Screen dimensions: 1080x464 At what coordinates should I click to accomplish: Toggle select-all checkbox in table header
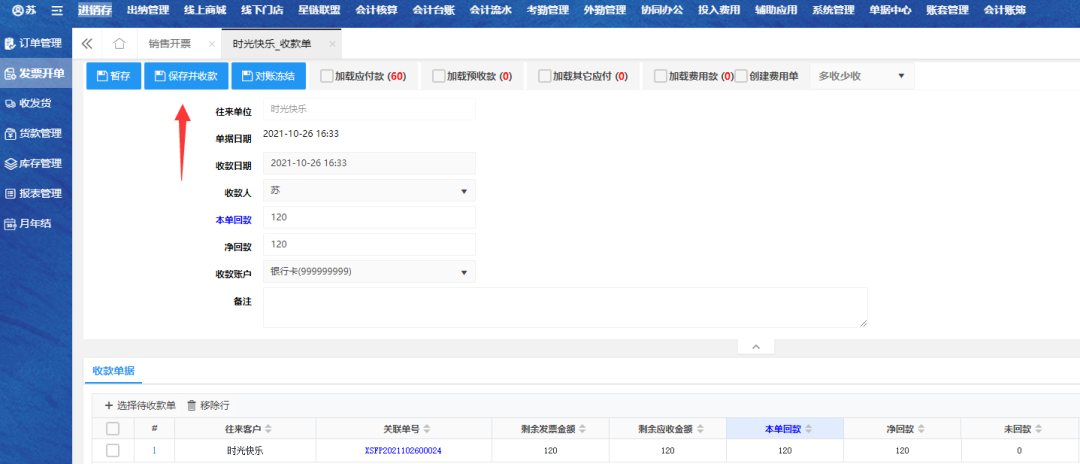tap(113, 428)
